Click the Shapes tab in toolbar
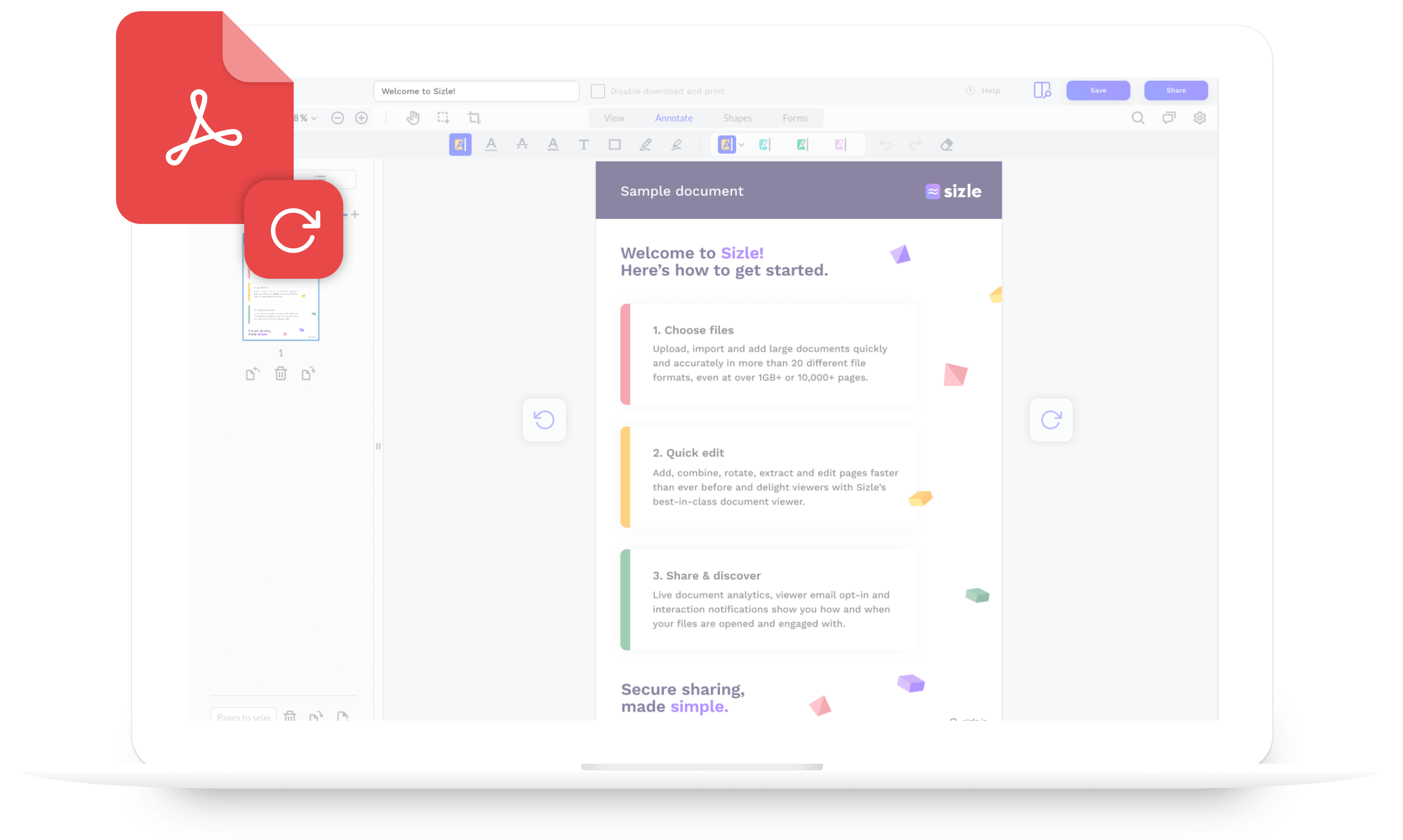The width and height of the screenshot is (1403, 840). coord(738,118)
